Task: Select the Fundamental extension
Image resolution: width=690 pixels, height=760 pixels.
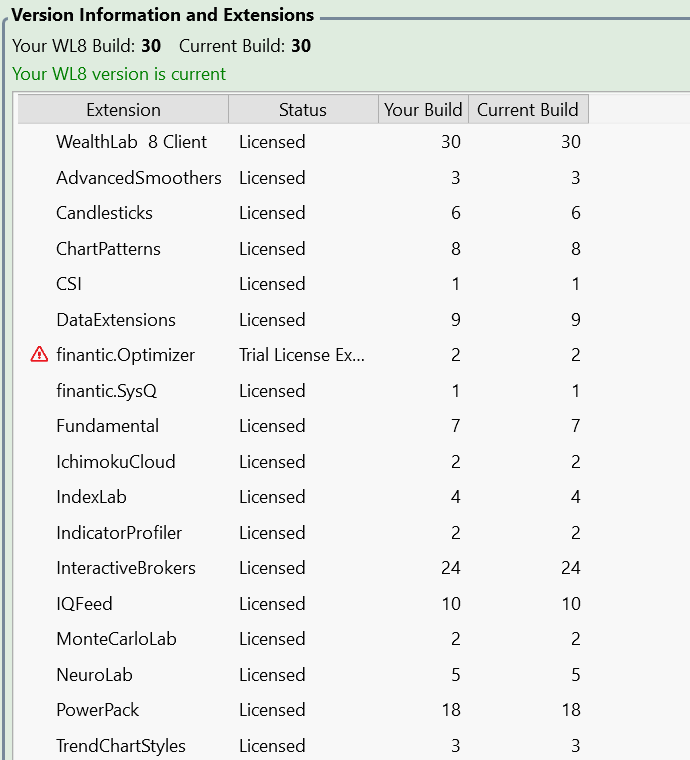Action: [x=107, y=426]
